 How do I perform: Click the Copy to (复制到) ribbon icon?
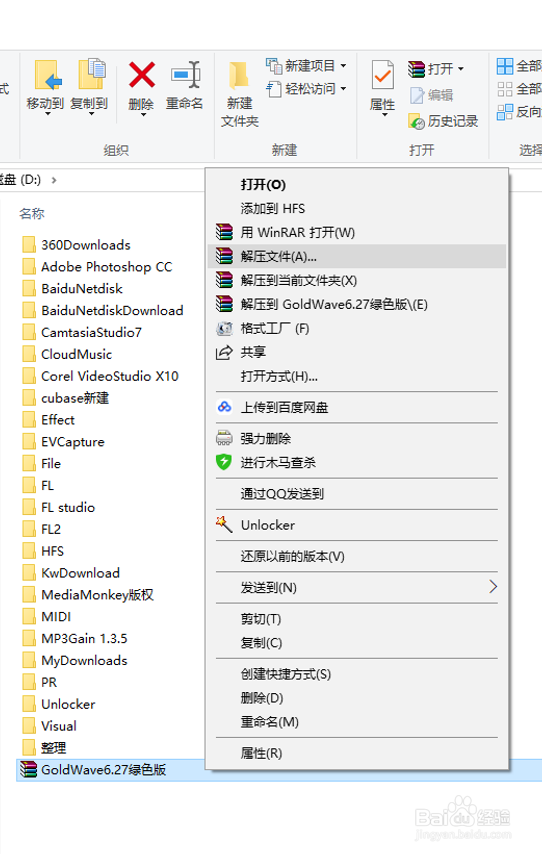pos(92,74)
